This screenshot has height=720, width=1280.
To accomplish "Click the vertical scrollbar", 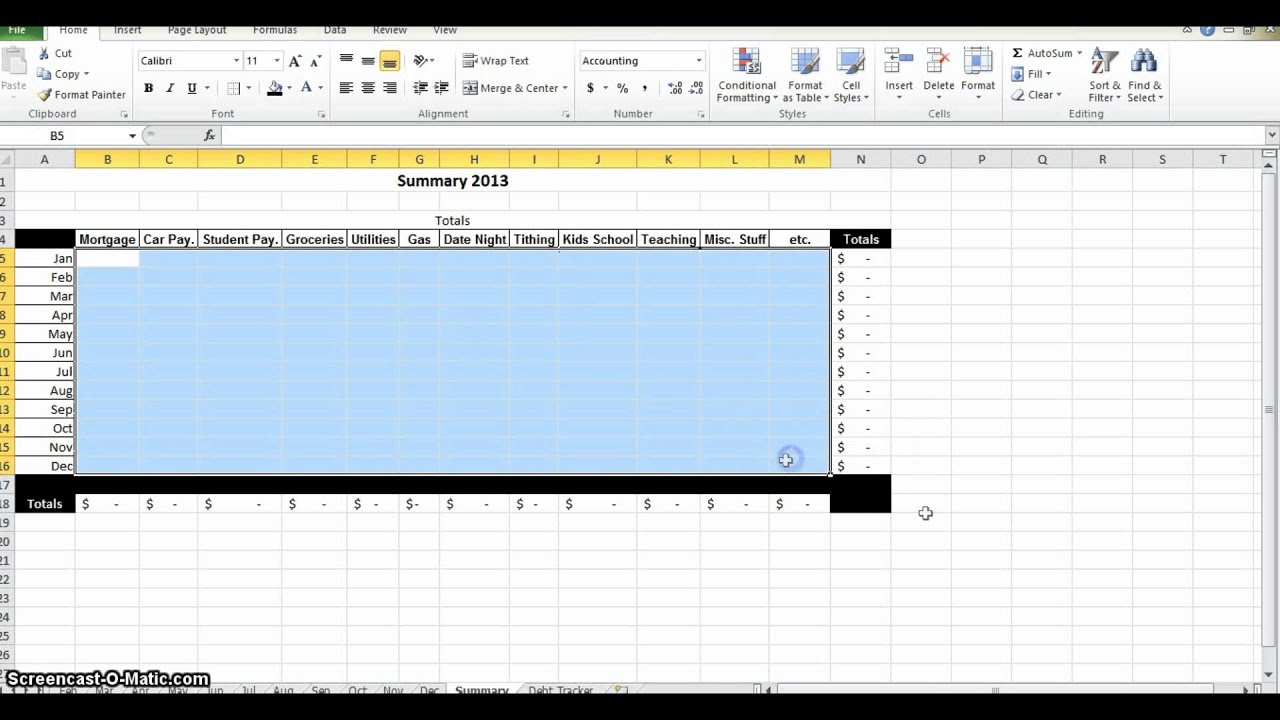I will [x=1269, y=410].
